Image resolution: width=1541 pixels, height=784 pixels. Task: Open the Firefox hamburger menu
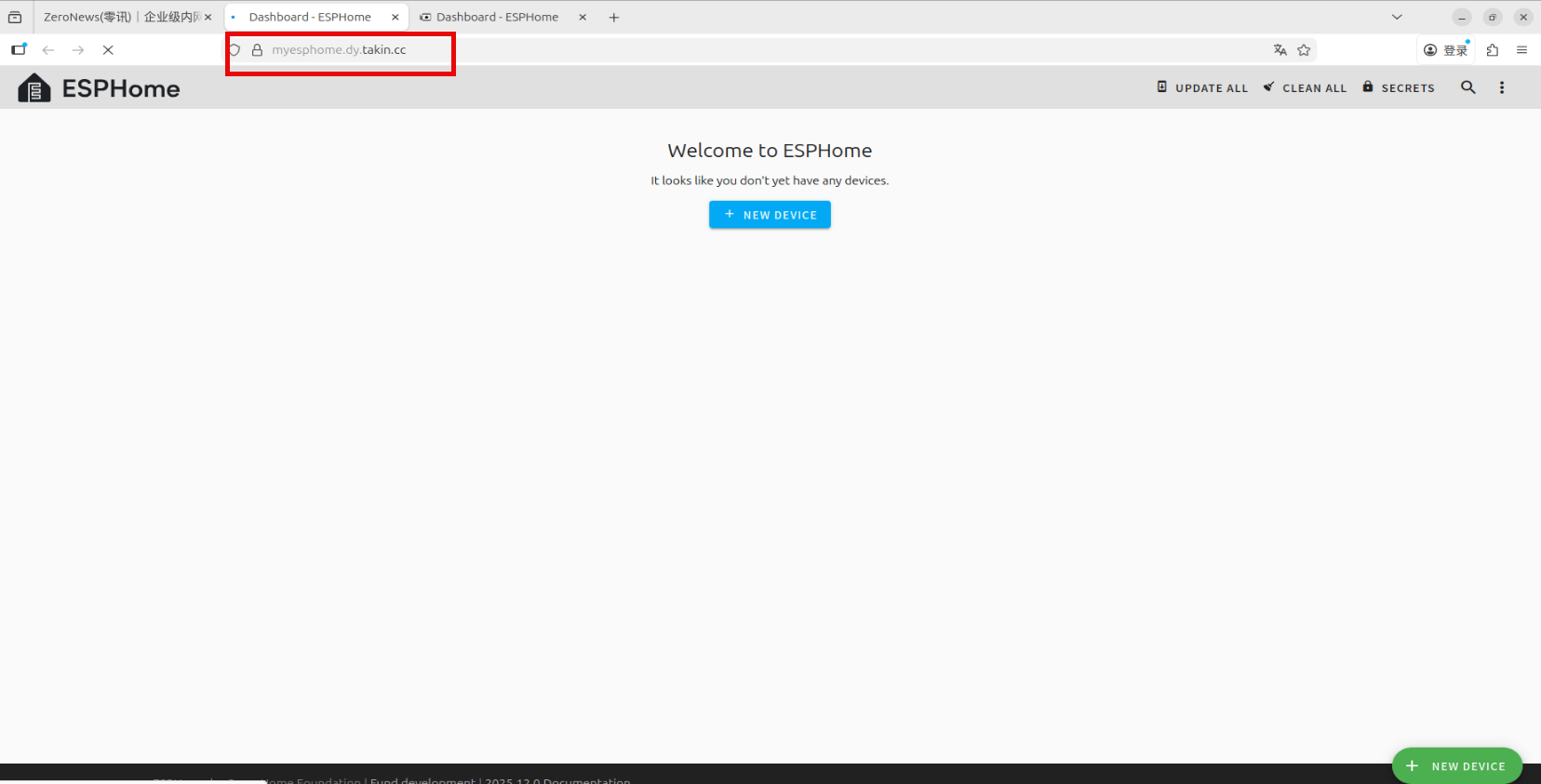click(1521, 50)
